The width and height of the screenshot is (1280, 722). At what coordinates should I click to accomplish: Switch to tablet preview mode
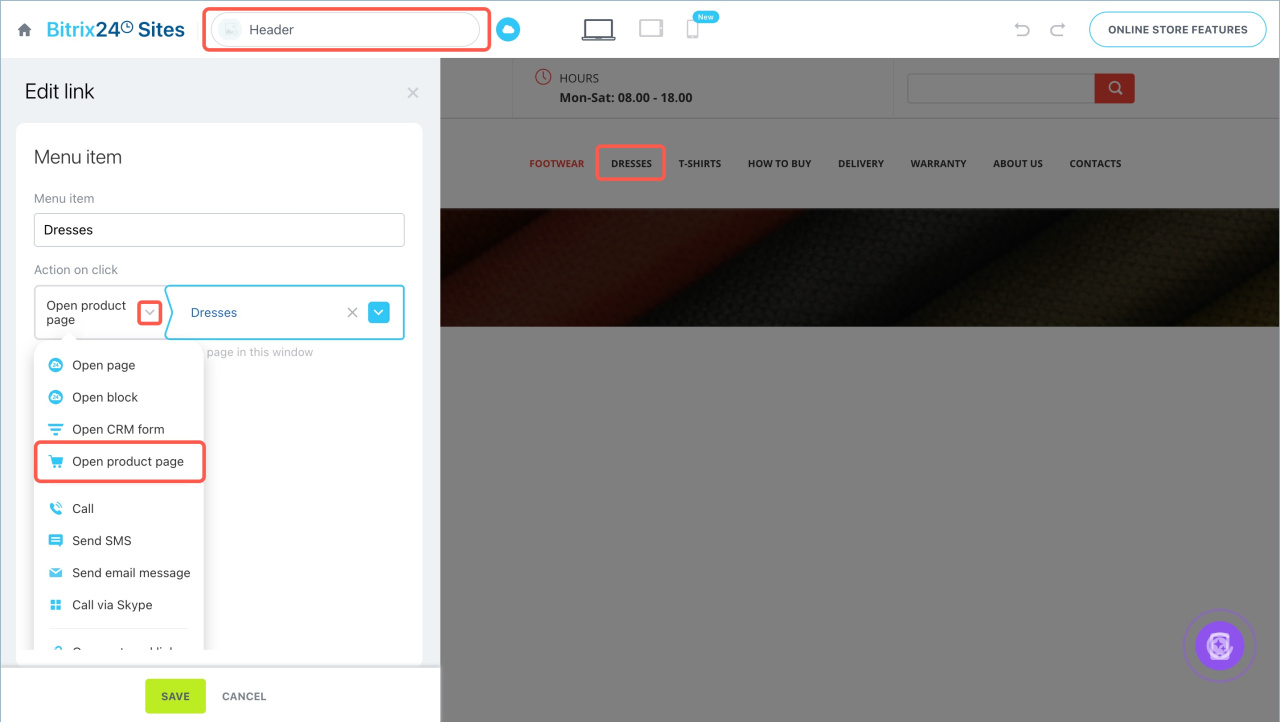coord(651,29)
